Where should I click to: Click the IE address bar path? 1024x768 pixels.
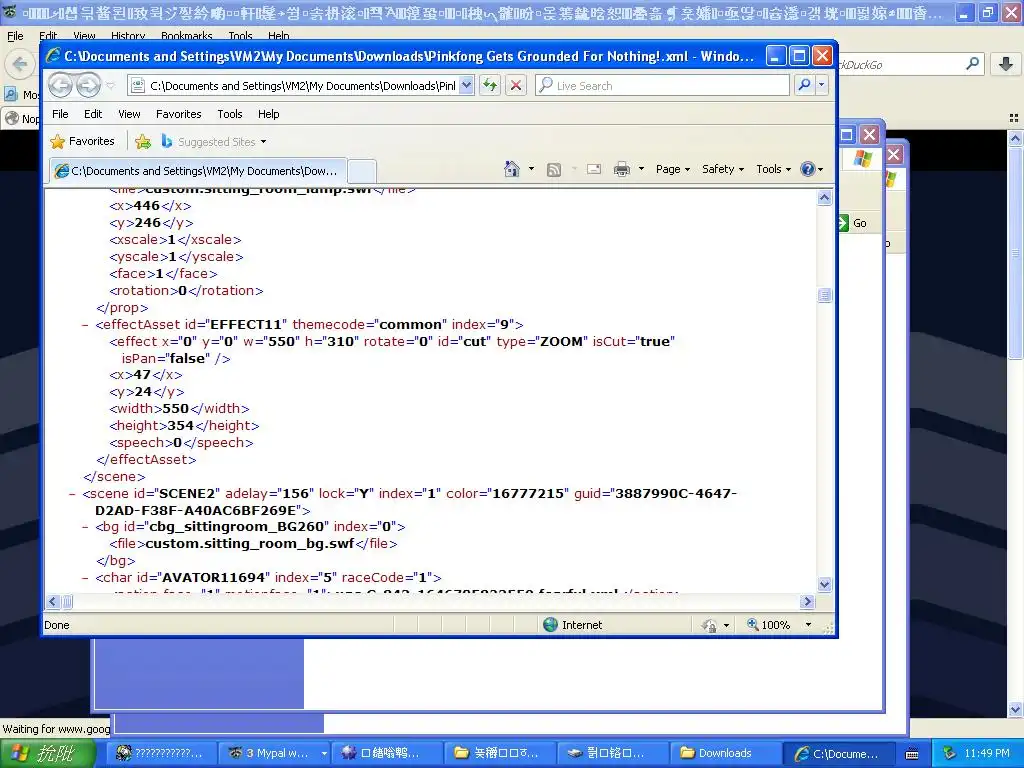click(302, 86)
